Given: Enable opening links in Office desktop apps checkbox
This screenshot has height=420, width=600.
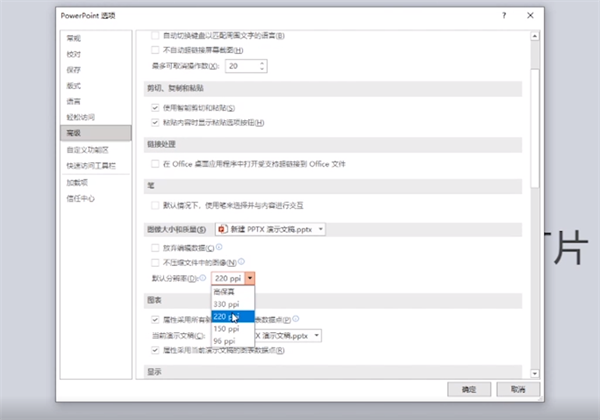Looking at the screenshot, I should [155, 164].
